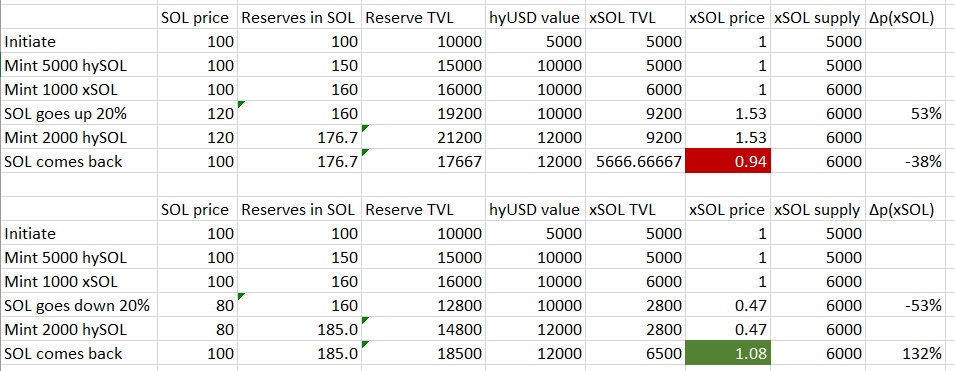Select 2800 xSOL TVL in "SOL goes down 20%" row
The height and width of the screenshot is (371, 955).
635,305
